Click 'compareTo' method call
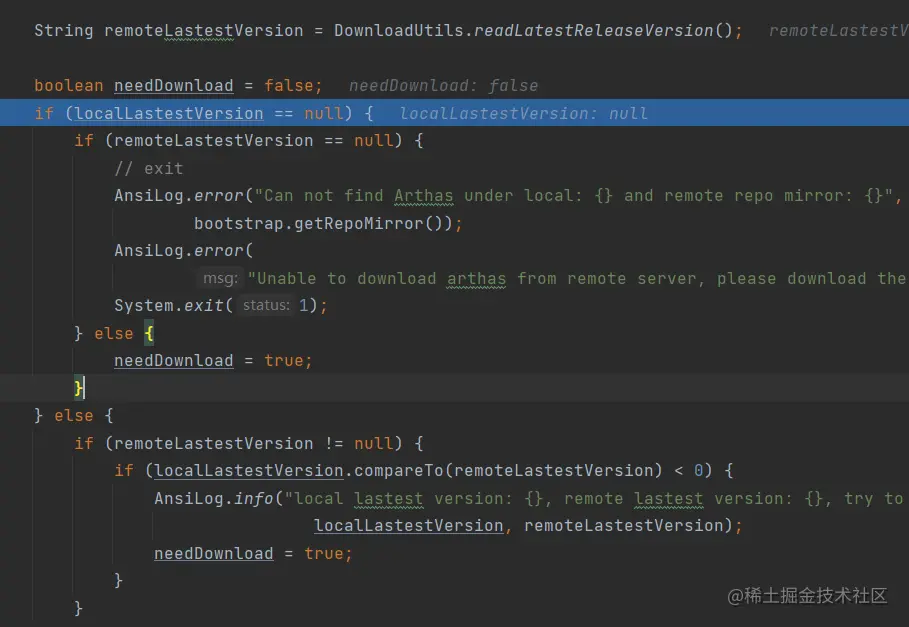The width and height of the screenshot is (909, 627). pos(399,471)
